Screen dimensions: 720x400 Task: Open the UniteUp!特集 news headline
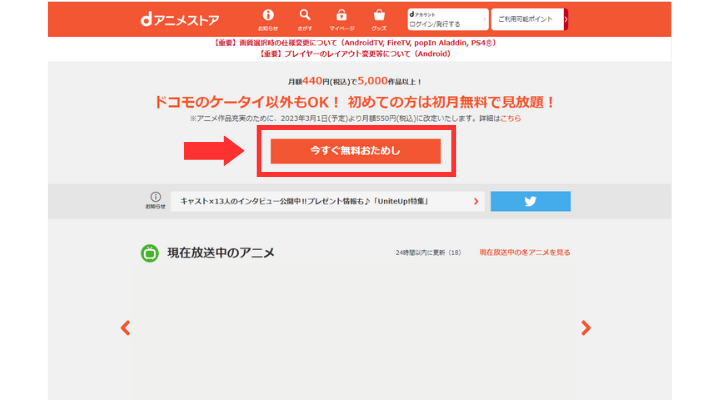point(318,201)
